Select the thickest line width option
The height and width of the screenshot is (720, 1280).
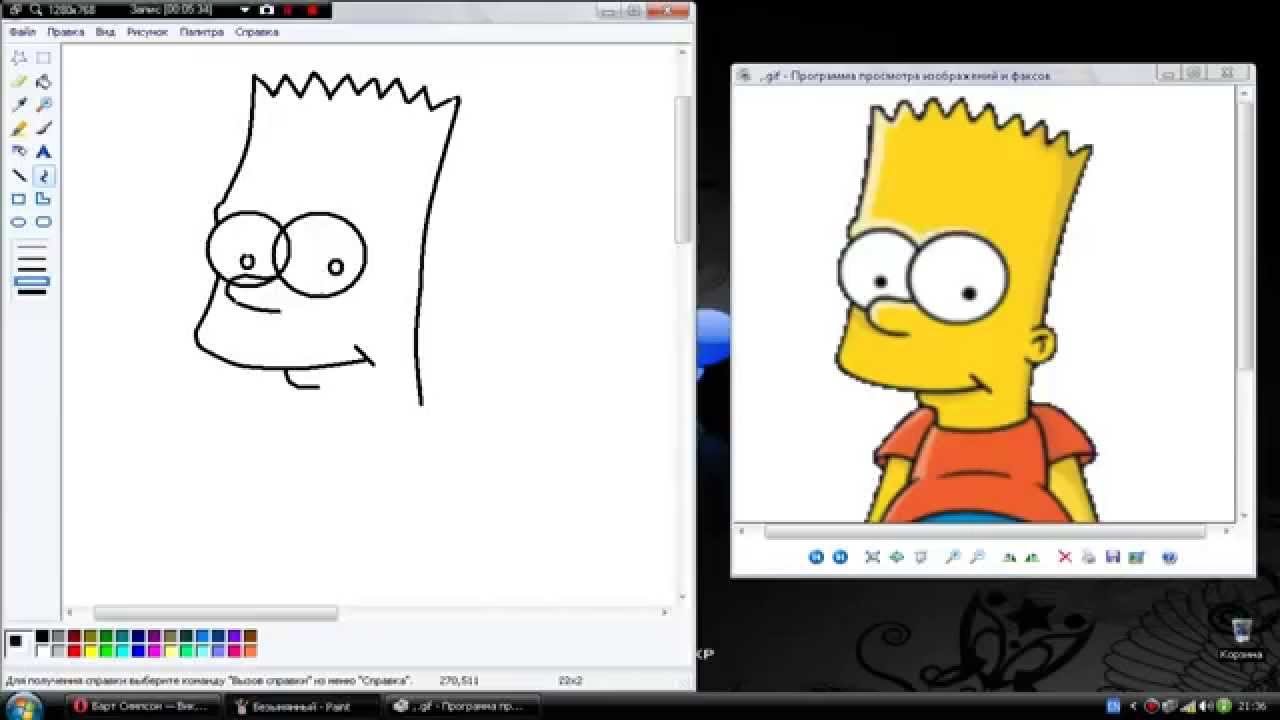point(32,292)
